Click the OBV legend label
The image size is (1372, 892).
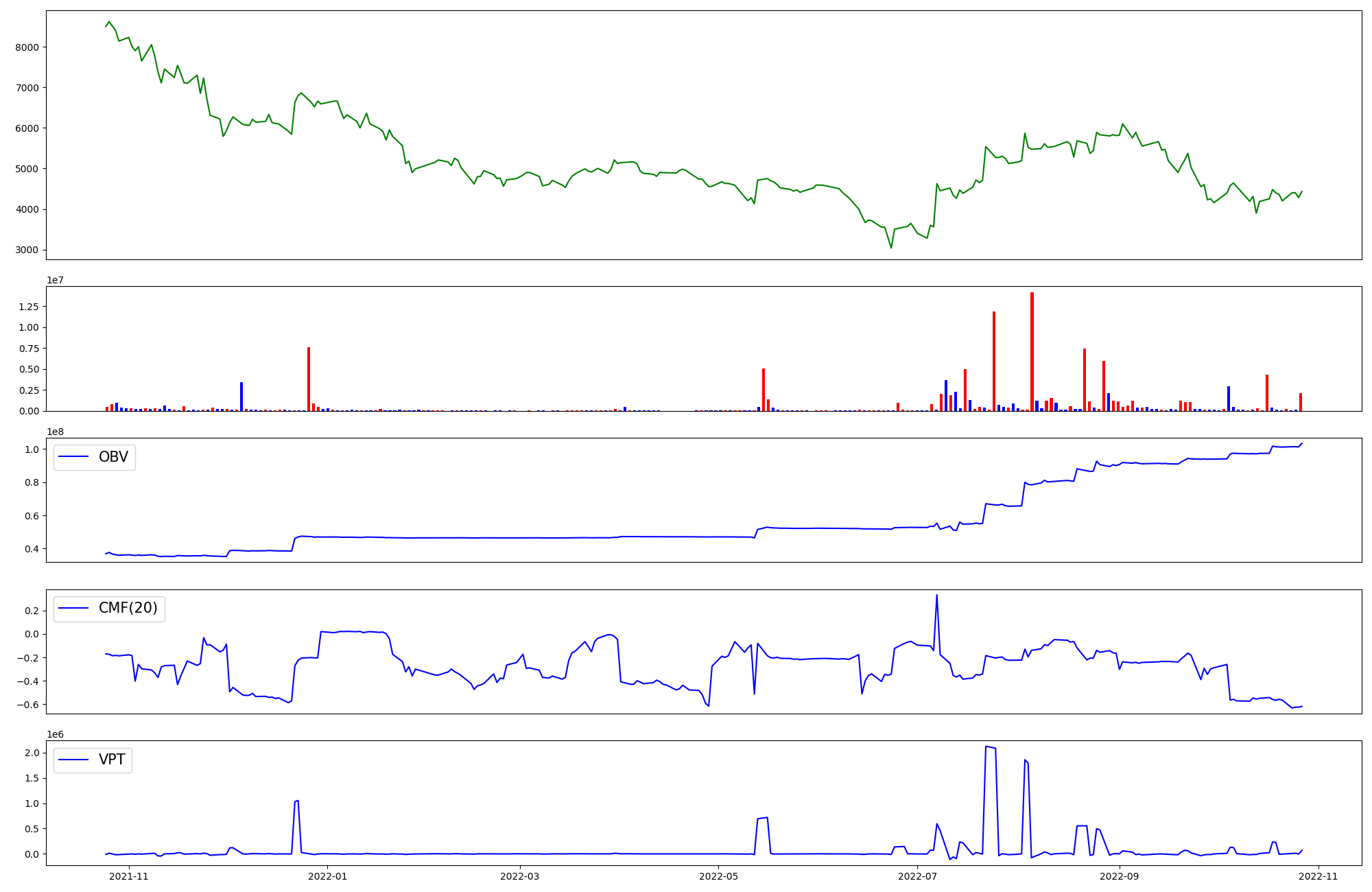113,457
